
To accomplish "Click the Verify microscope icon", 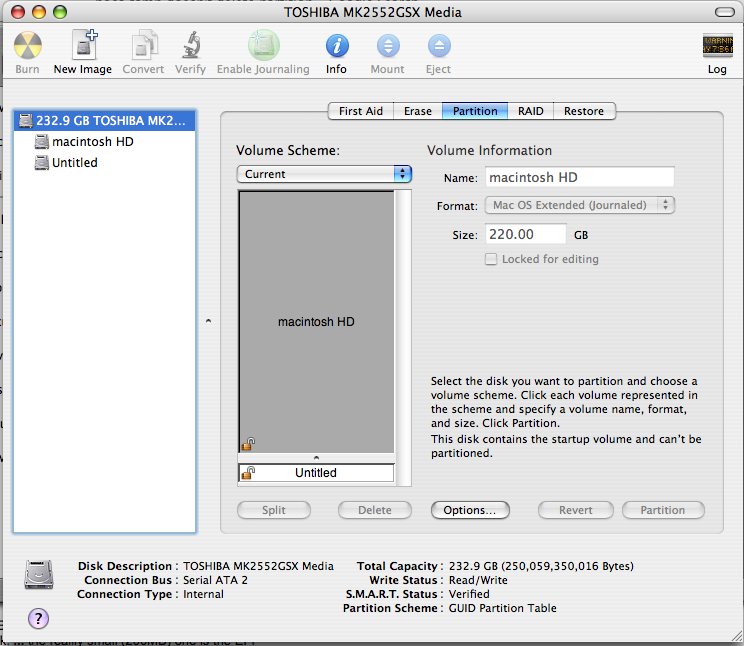I will tap(191, 45).
